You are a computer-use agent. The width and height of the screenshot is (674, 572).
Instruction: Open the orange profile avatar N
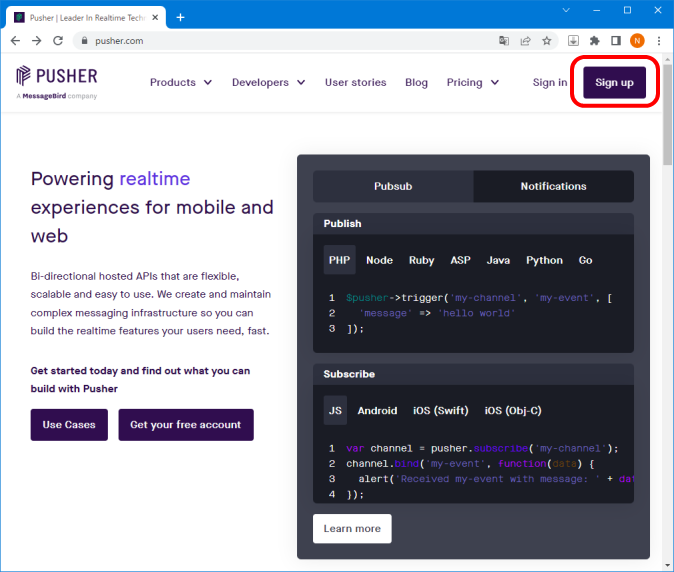[637, 41]
